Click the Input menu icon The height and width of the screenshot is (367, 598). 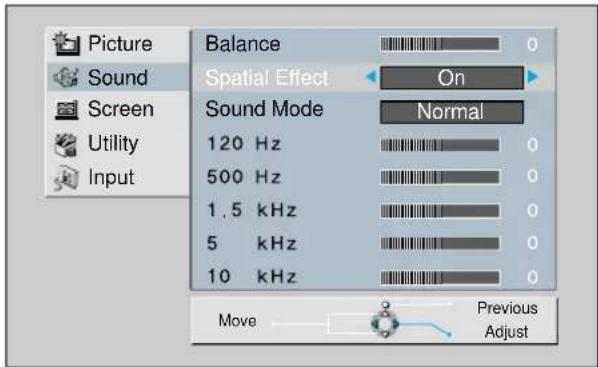[66, 178]
